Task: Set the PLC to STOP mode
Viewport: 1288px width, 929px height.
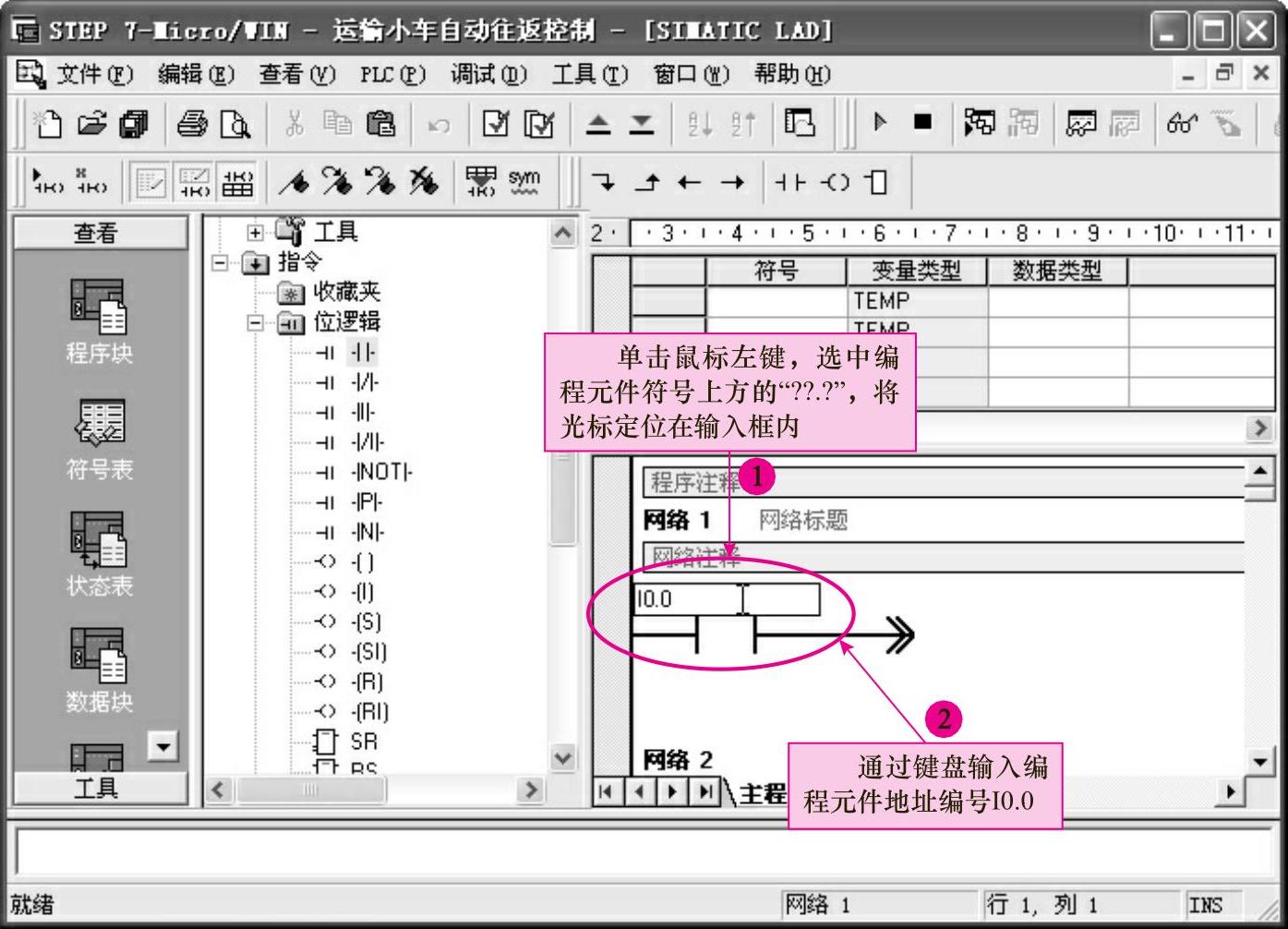Action: (922, 122)
